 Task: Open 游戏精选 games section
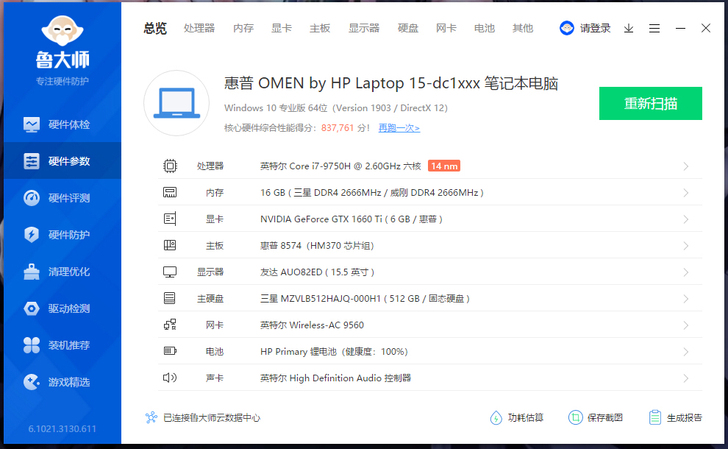click(62, 382)
